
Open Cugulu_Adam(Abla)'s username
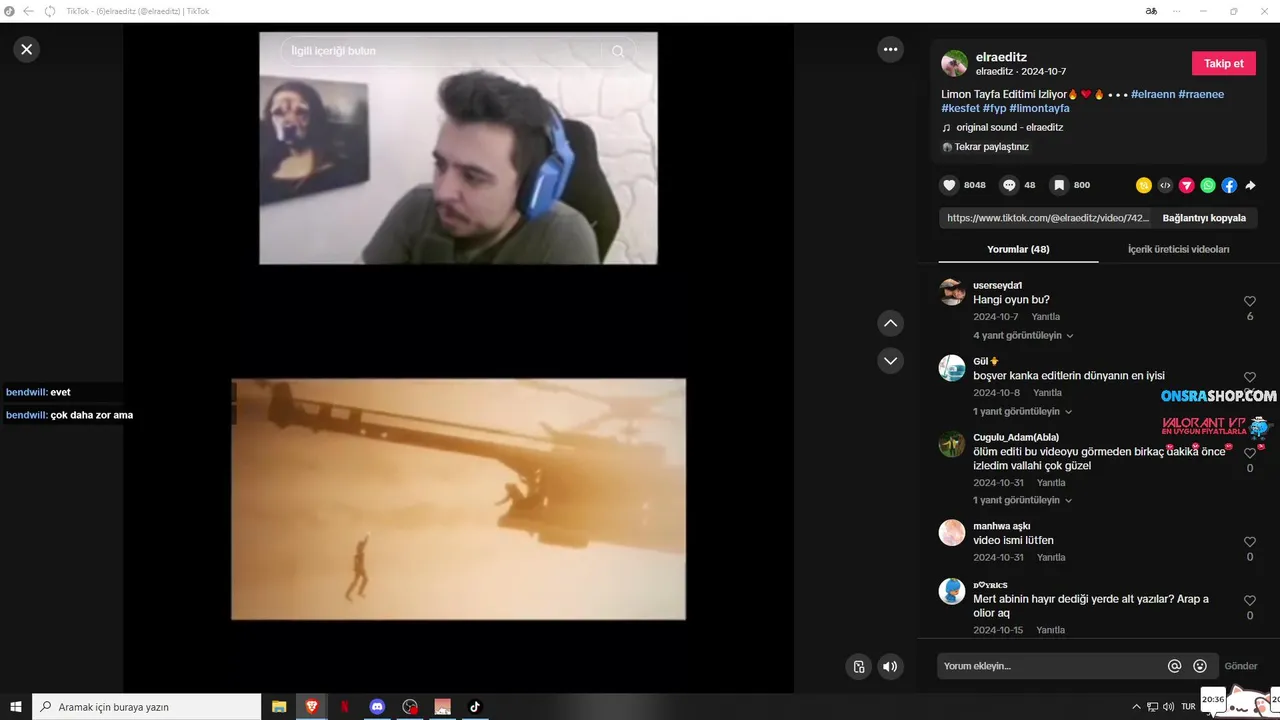(x=1015, y=437)
